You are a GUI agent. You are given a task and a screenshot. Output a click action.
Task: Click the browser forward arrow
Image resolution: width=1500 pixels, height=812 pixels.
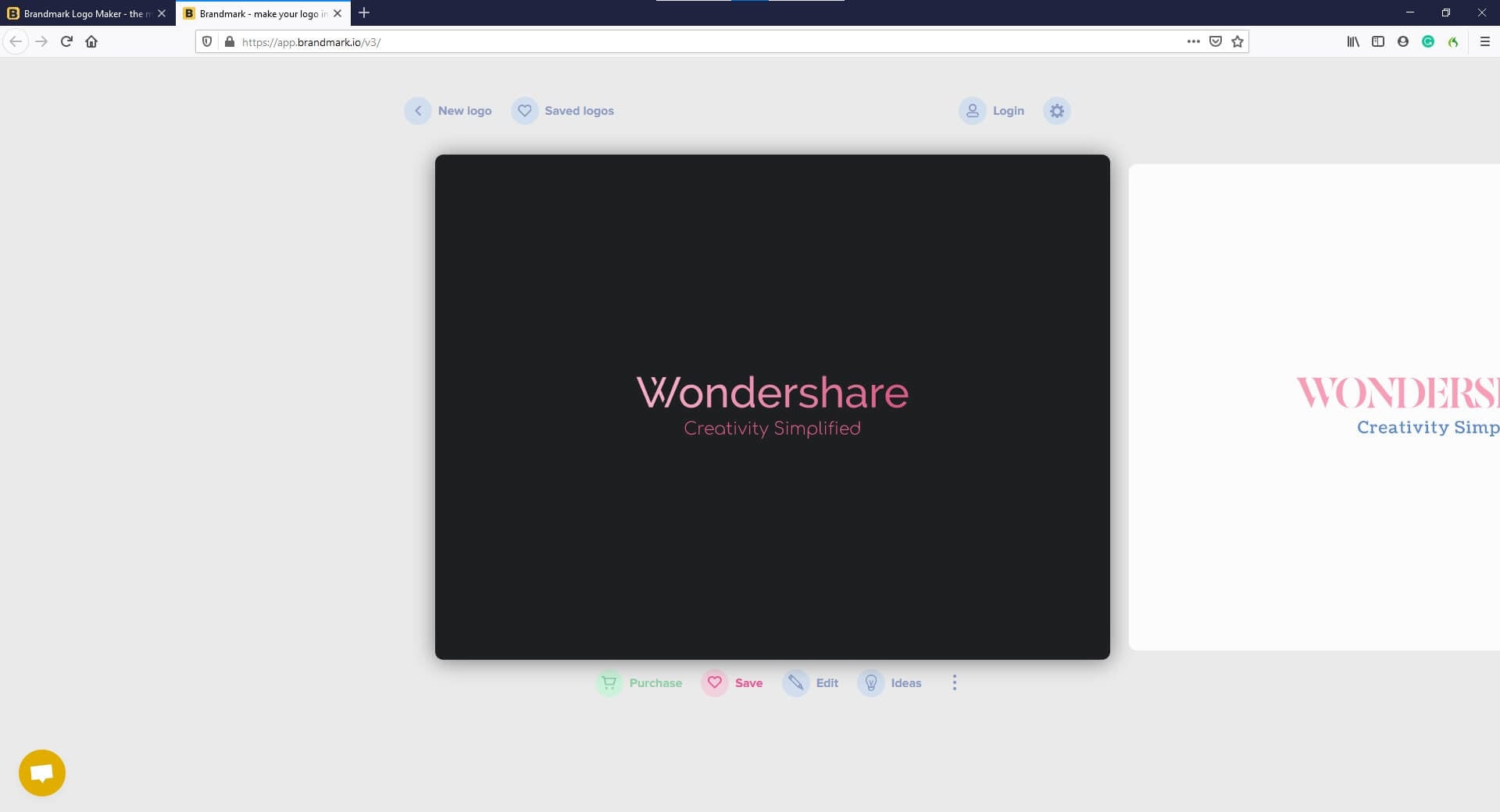pos(41,41)
